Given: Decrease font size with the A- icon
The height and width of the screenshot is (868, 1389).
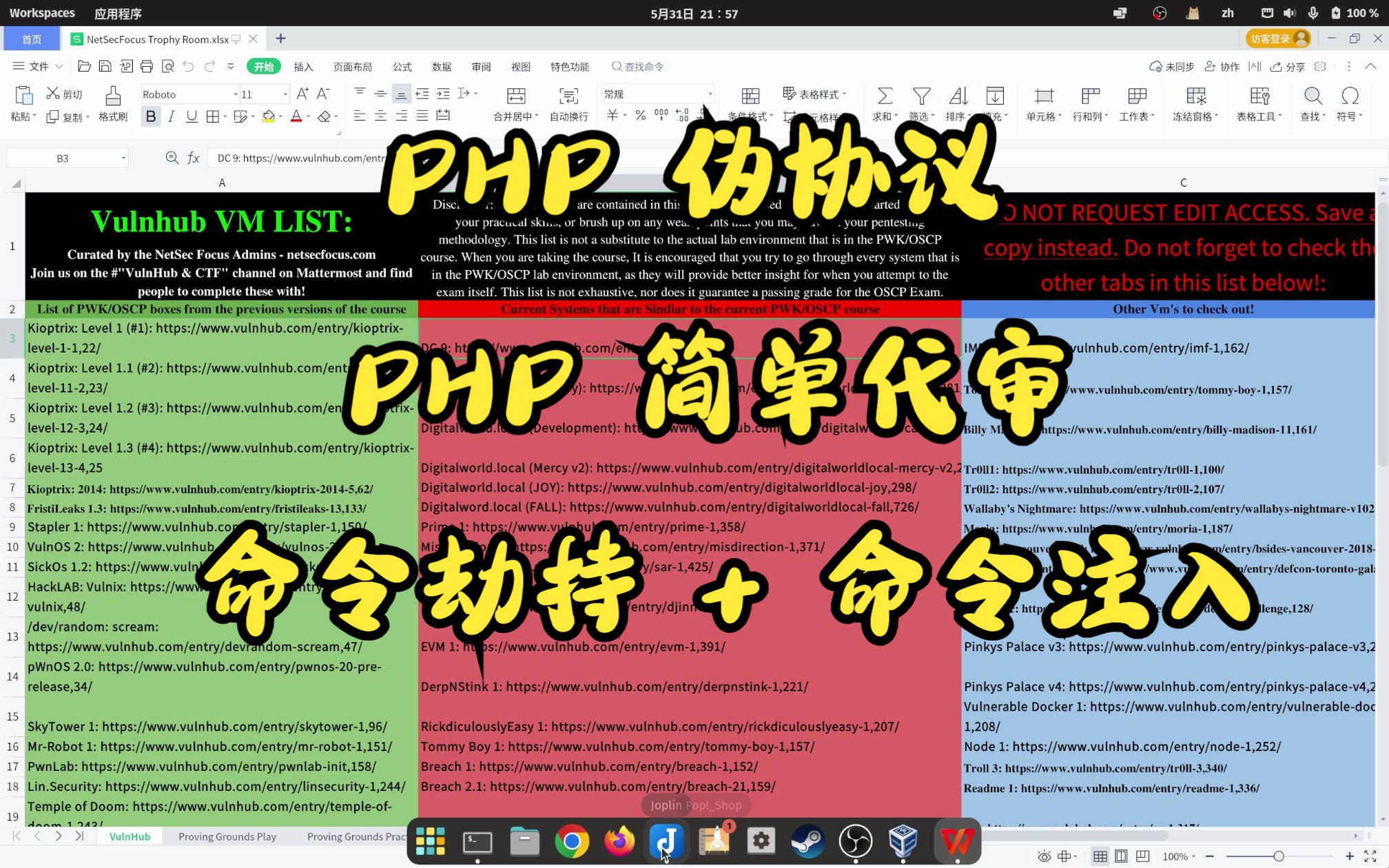Looking at the screenshot, I should click(x=323, y=94).
